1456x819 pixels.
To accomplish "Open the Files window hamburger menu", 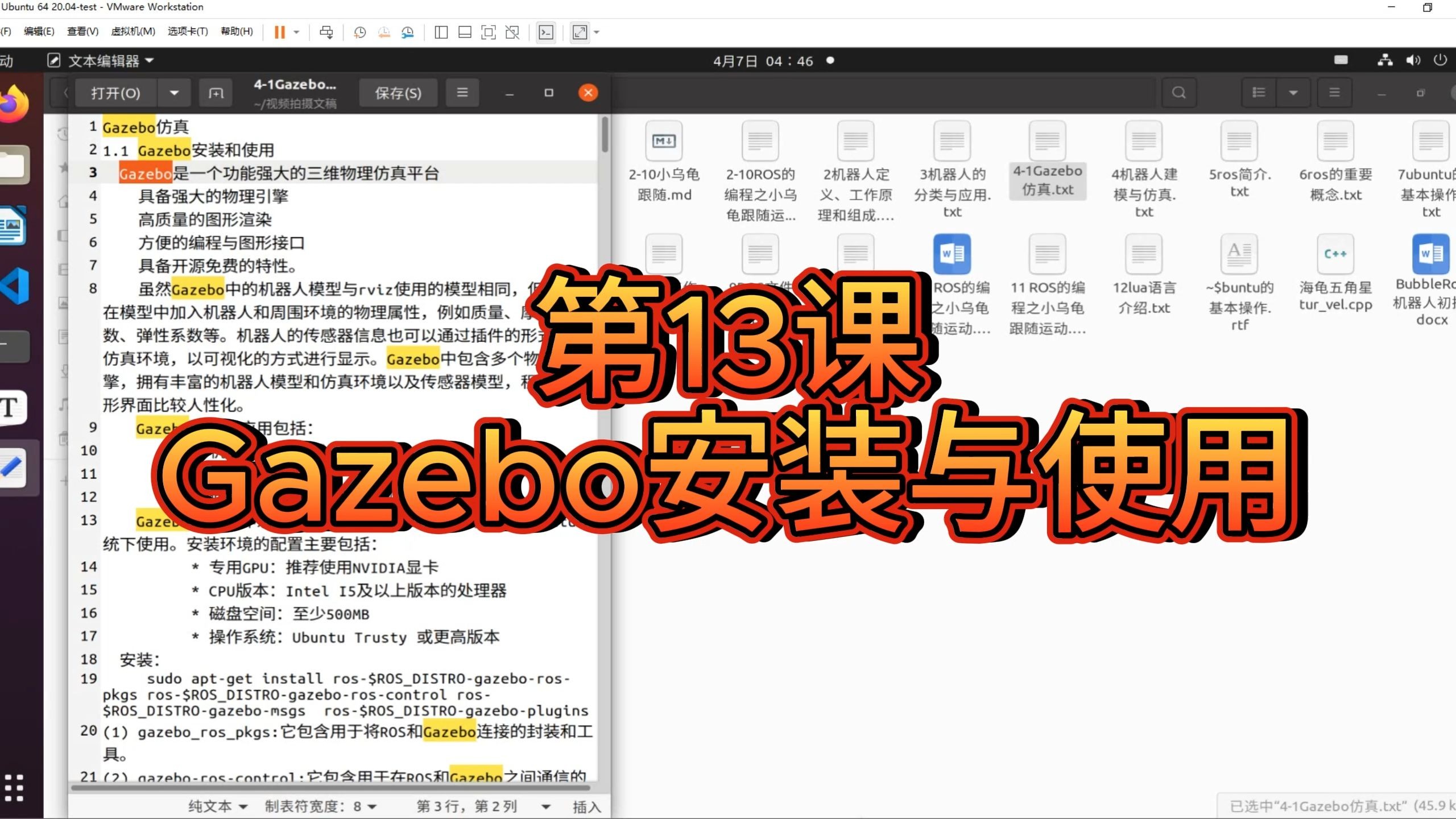I will tap(1334, 93).
